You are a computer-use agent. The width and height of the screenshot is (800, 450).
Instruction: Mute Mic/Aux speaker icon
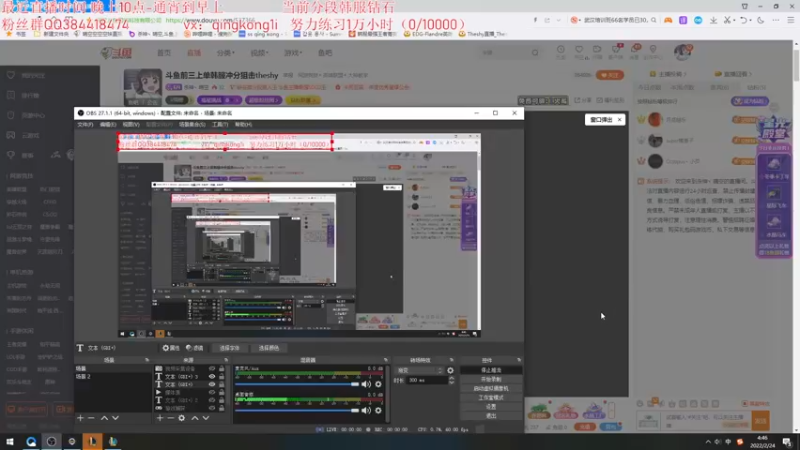(366, 384)
